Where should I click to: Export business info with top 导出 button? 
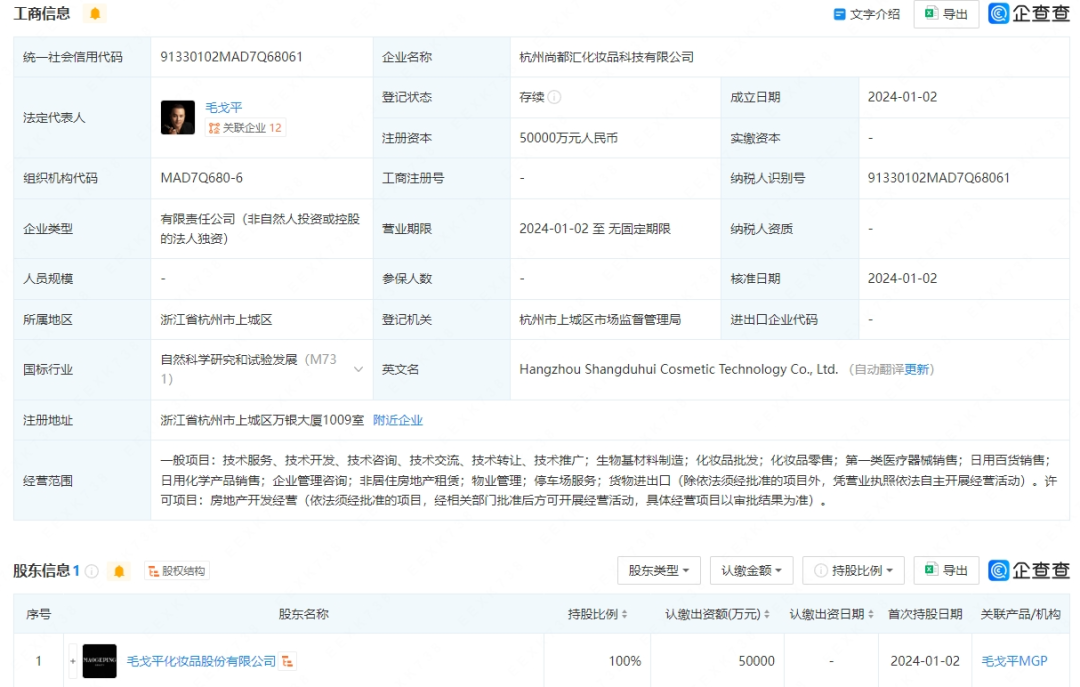click(x=946, y=14)
